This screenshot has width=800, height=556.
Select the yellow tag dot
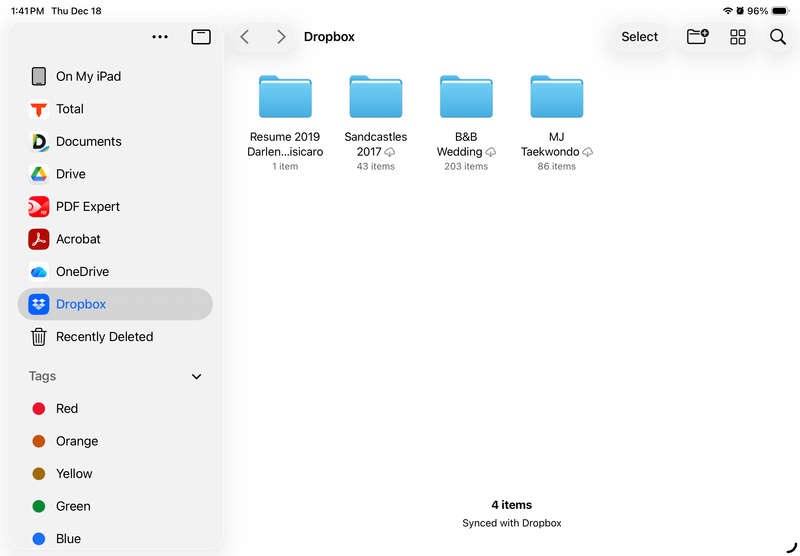[39, 474]
